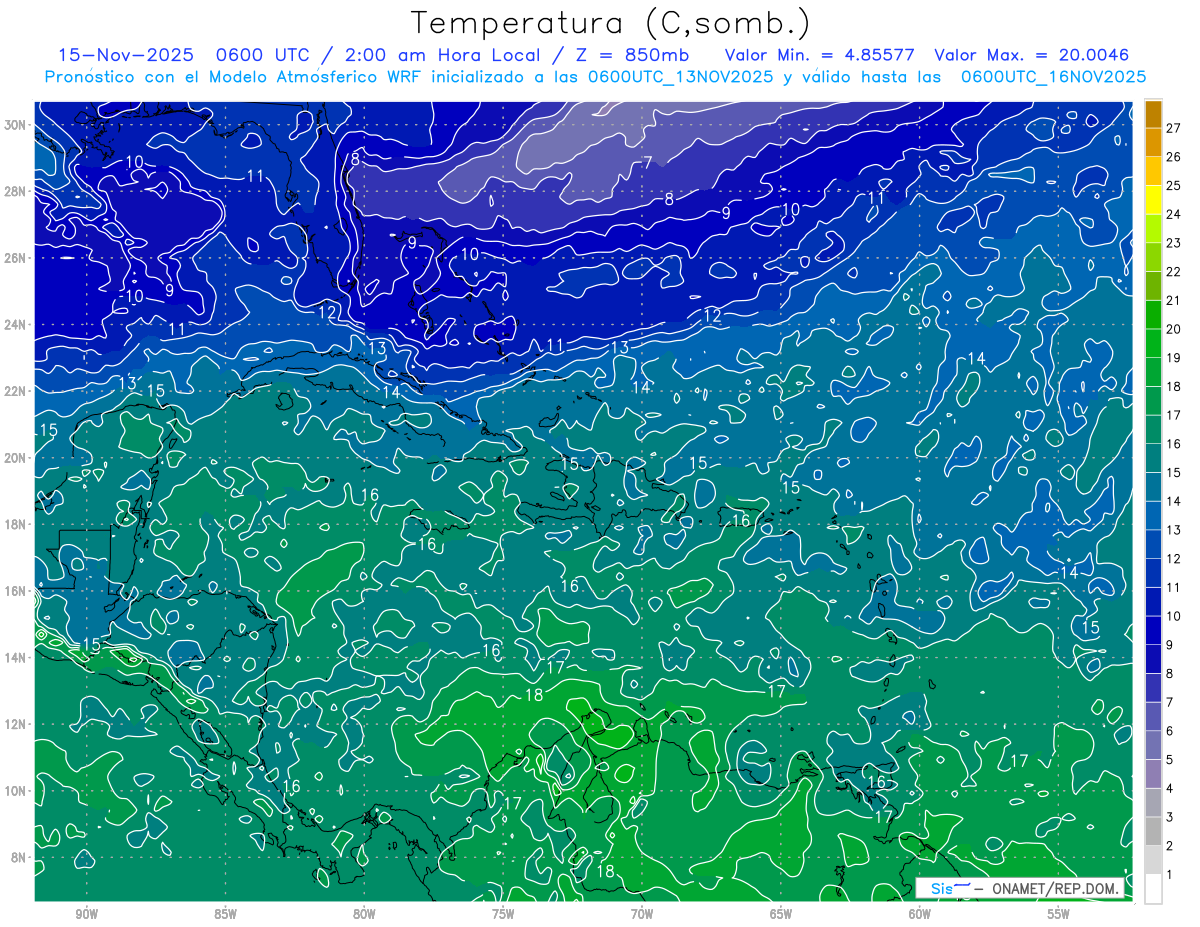Click the '20N' latitude label

pyautogui.click(x=16, y=458)
